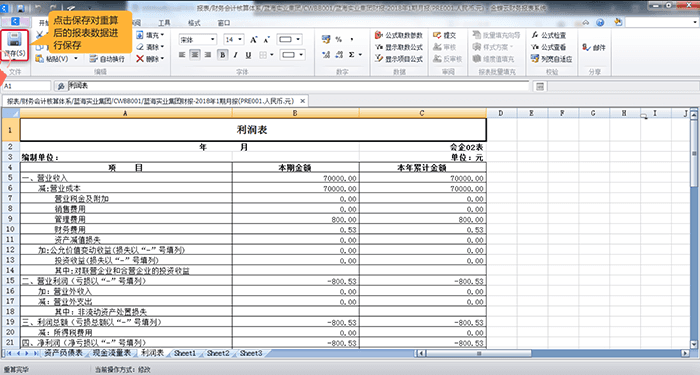The width and height of the screenshot is (700, 375).
Task: Open the Fill (填充) dropdown arrow
Action: pos(162,35)
